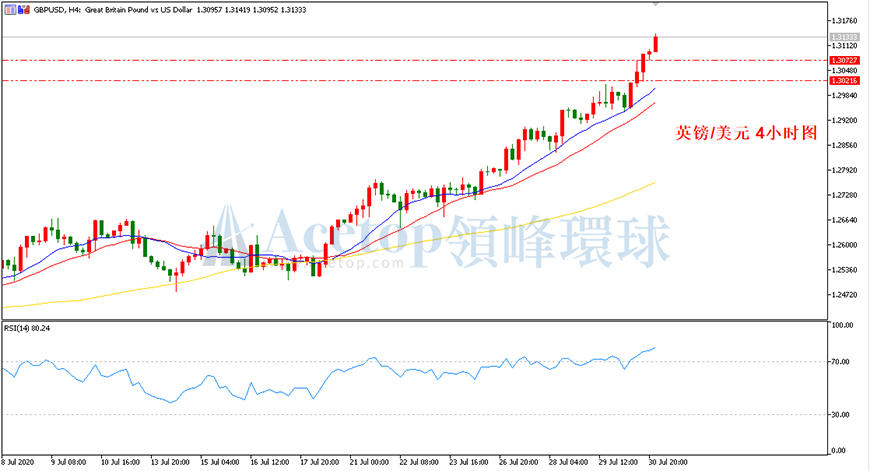Click the 23 Jul 16:00 time label
Image resolution: width=870 pixels, height=471 pixels.
[x=469, y=462]
